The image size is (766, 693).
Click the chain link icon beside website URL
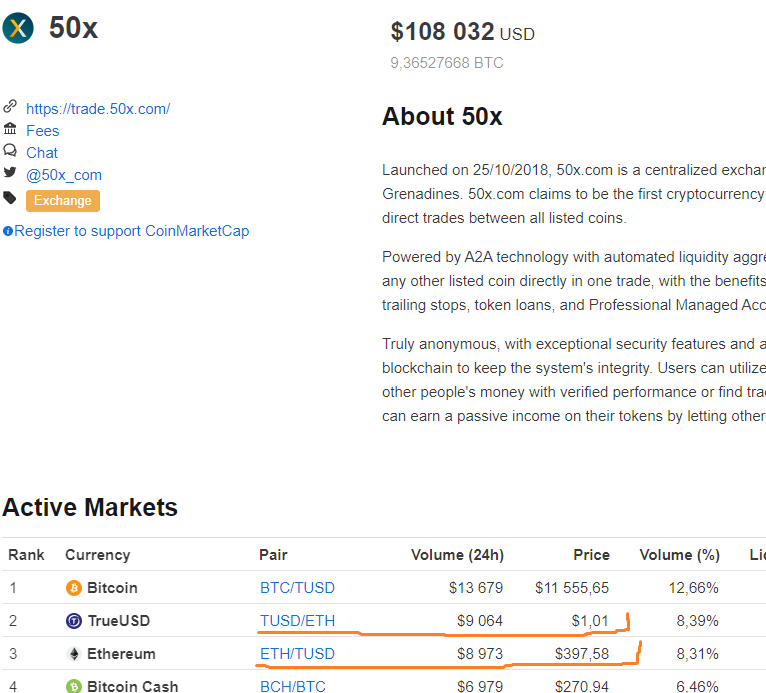coord(10,106)
